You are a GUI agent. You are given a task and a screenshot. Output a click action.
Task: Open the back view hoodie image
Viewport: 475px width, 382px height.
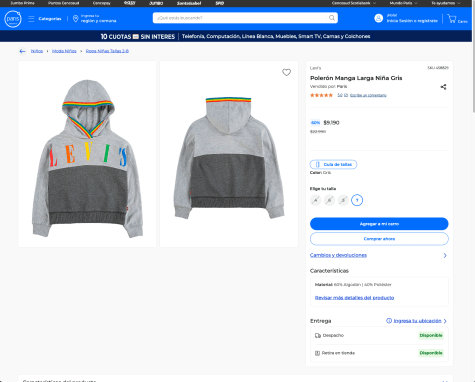tap(229, 154)
